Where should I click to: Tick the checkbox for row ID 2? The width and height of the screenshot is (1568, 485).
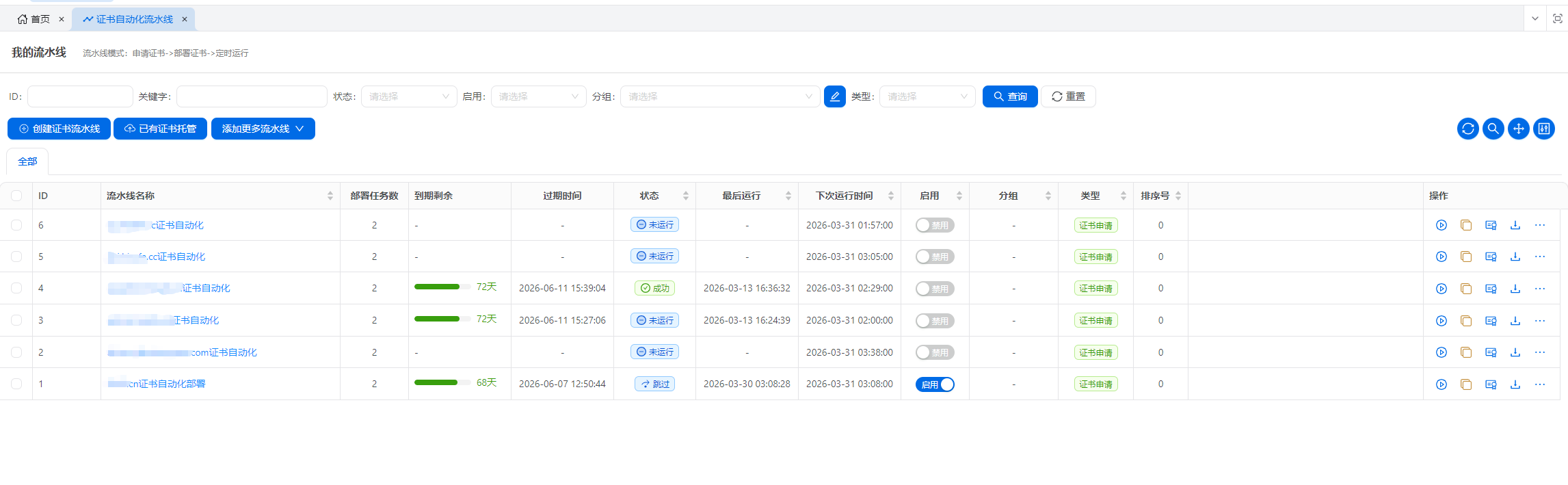click(16, 352)
